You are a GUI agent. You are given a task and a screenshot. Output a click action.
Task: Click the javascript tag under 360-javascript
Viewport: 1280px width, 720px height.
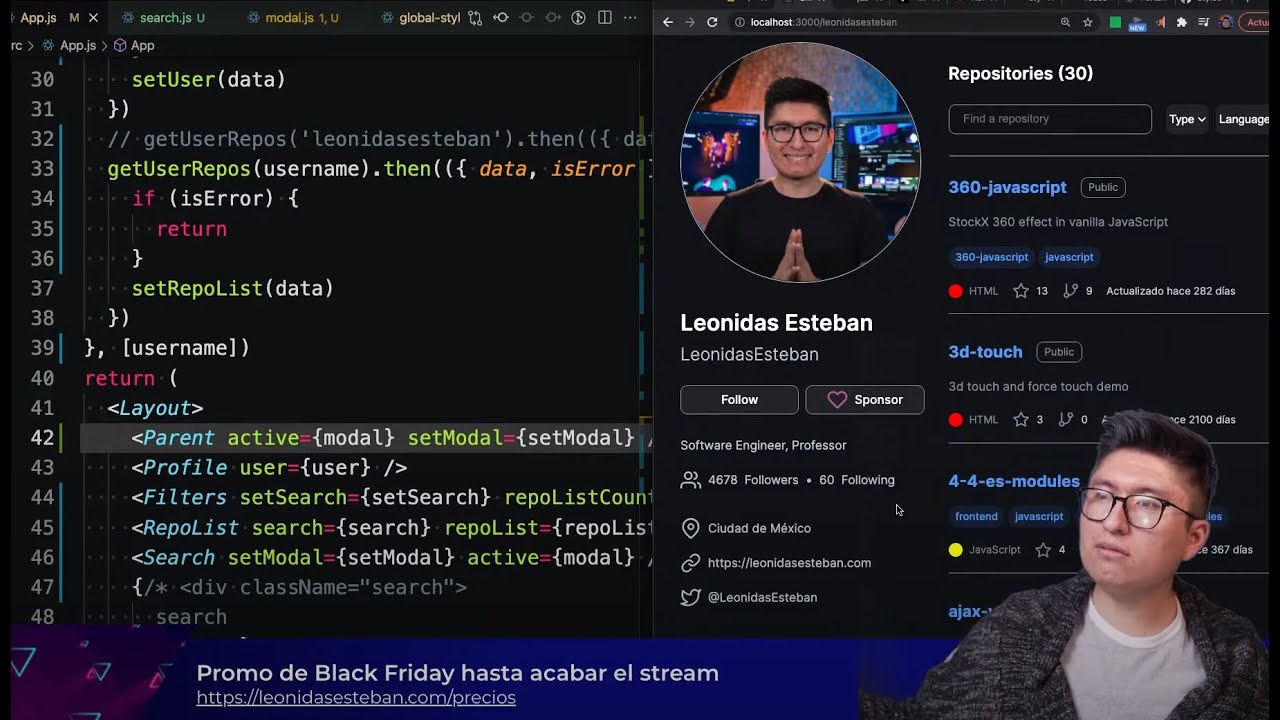point(1069,257)
